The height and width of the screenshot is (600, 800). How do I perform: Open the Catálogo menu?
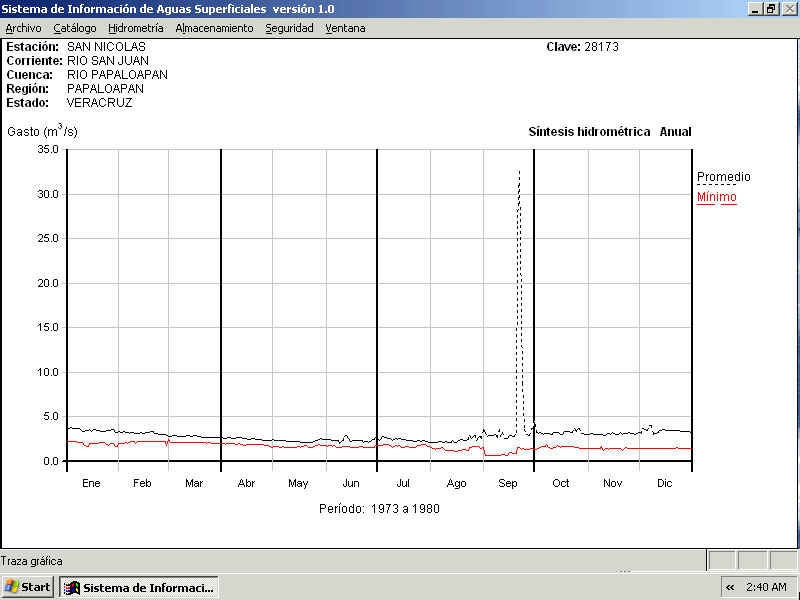pos(75,28)
